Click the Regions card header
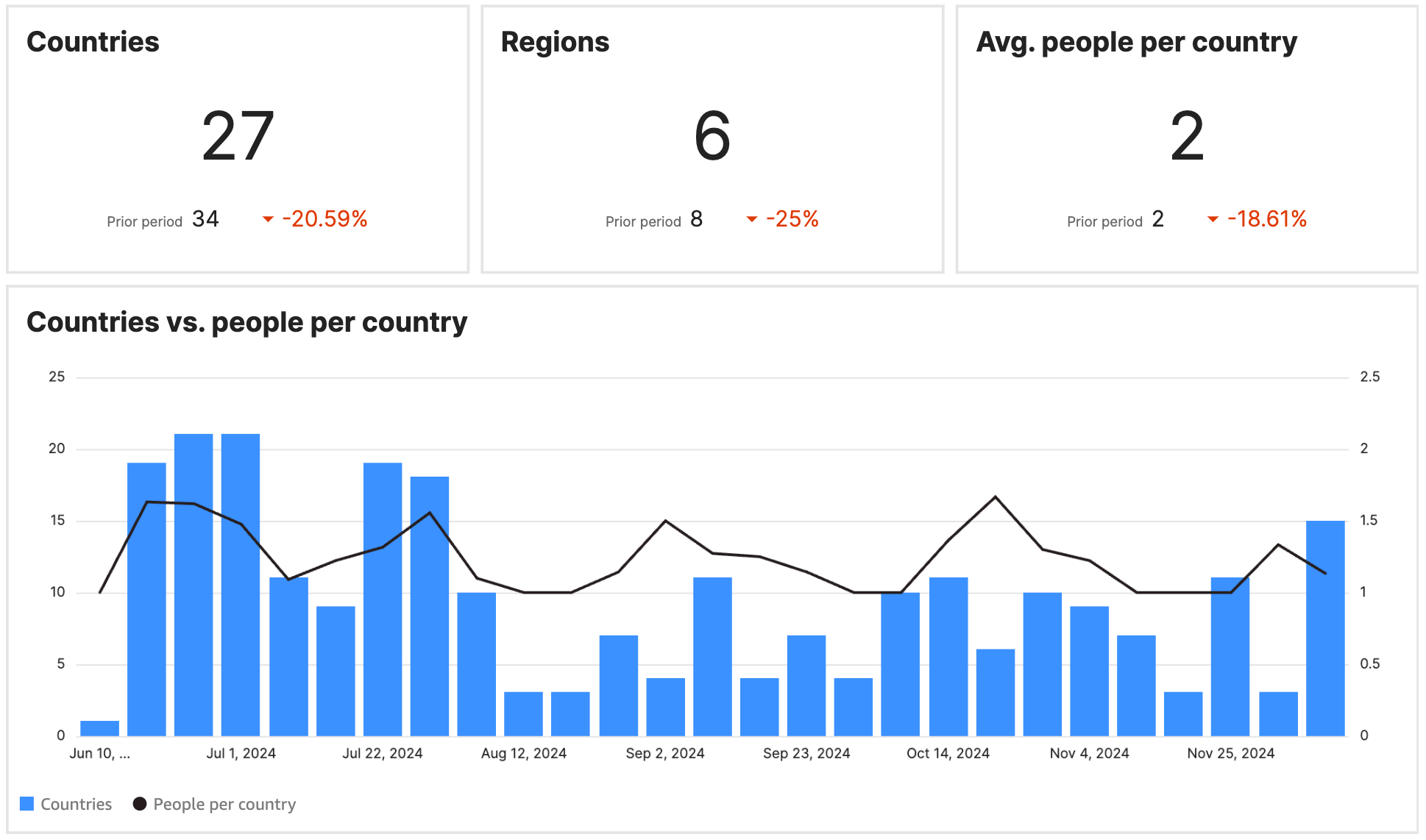Viewport: 1426px width, 840px height. tap(555, 42)
